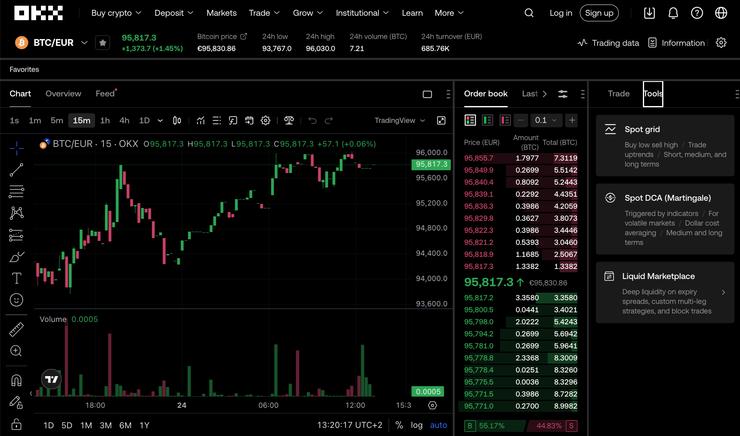
Task: Open notifications bell
Action: [673, 13]
